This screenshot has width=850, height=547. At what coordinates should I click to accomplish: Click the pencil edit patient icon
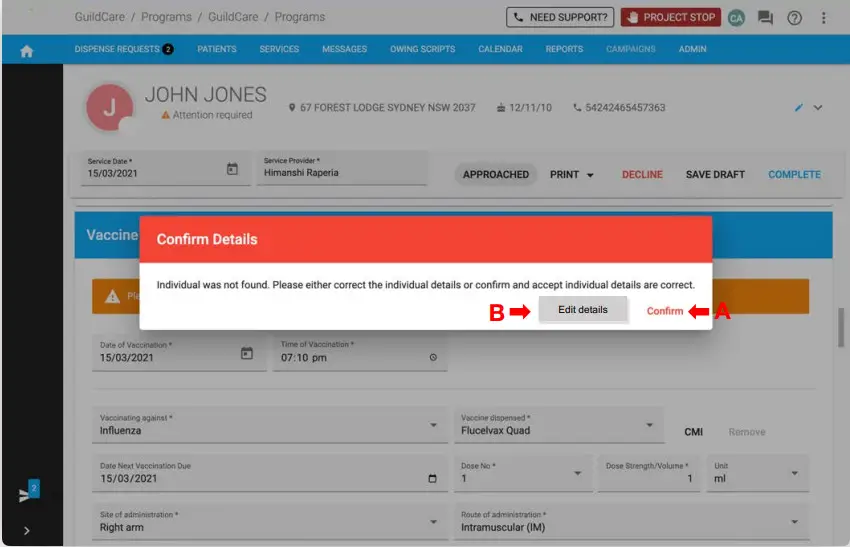click(799, 107)
